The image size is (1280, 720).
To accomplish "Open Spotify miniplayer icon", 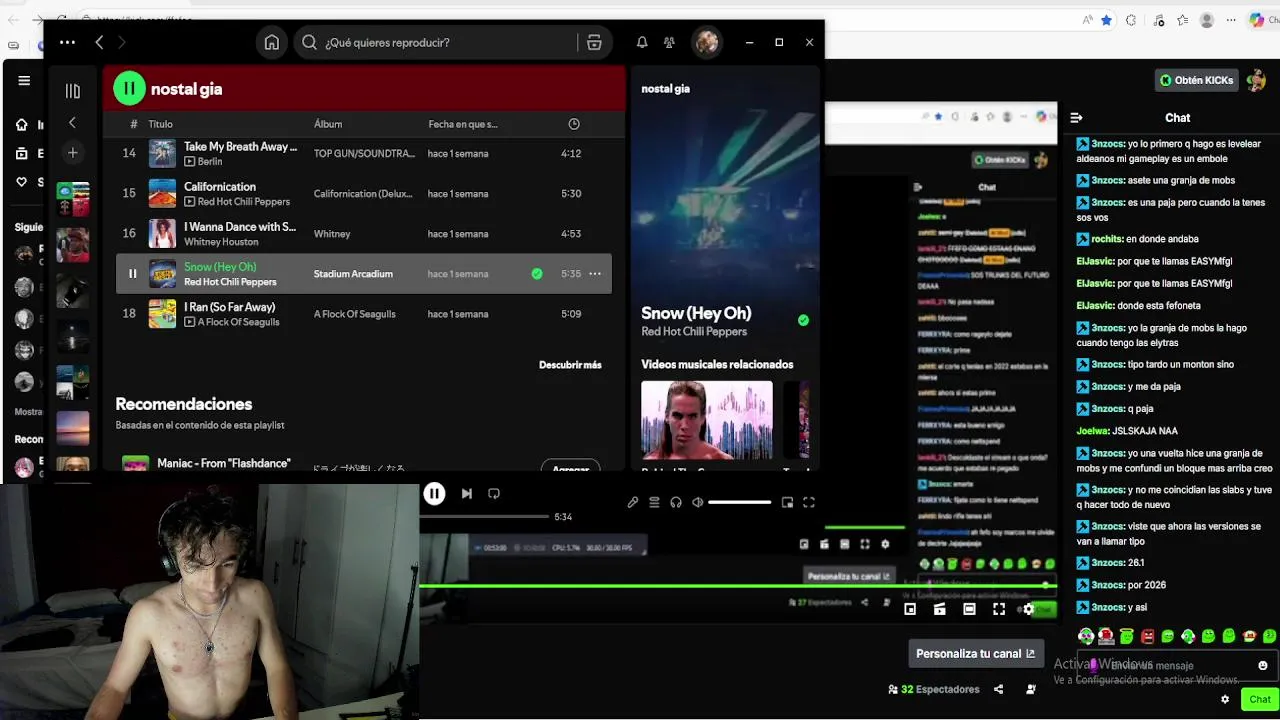I will click(787, 502).
